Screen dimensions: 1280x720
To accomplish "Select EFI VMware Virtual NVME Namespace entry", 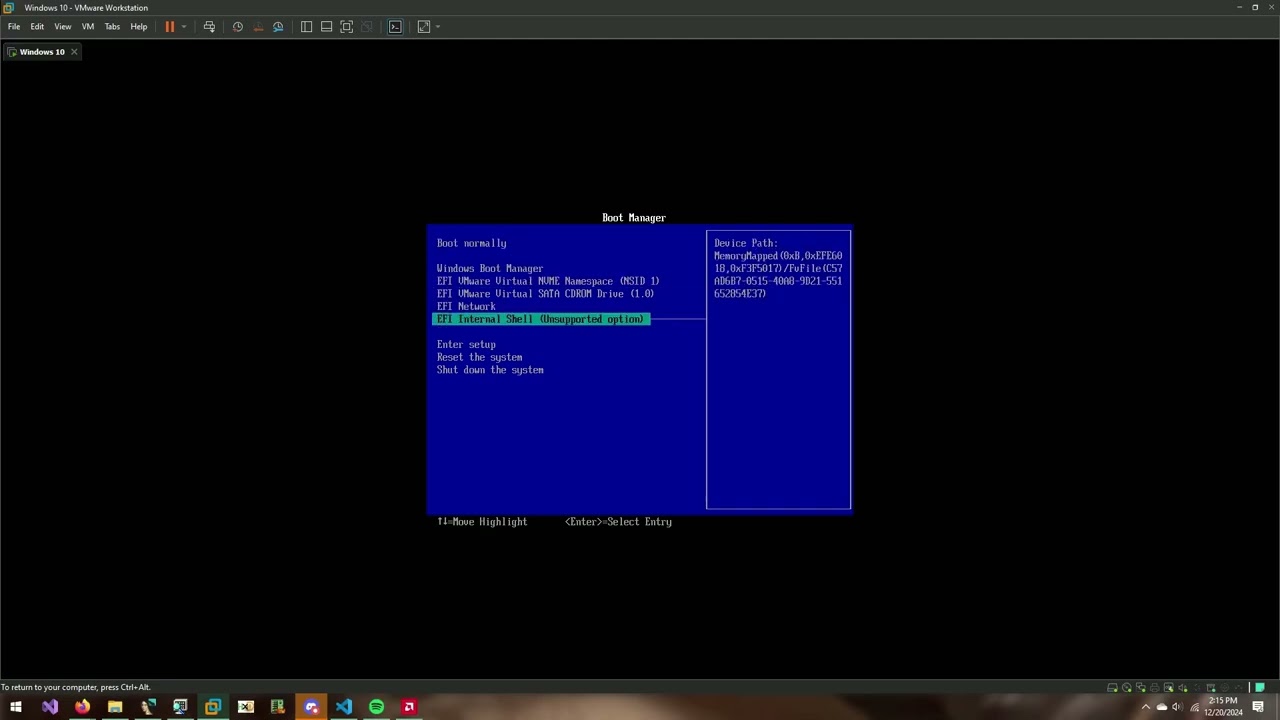I will pyautogui.click(x=548, y=281).
